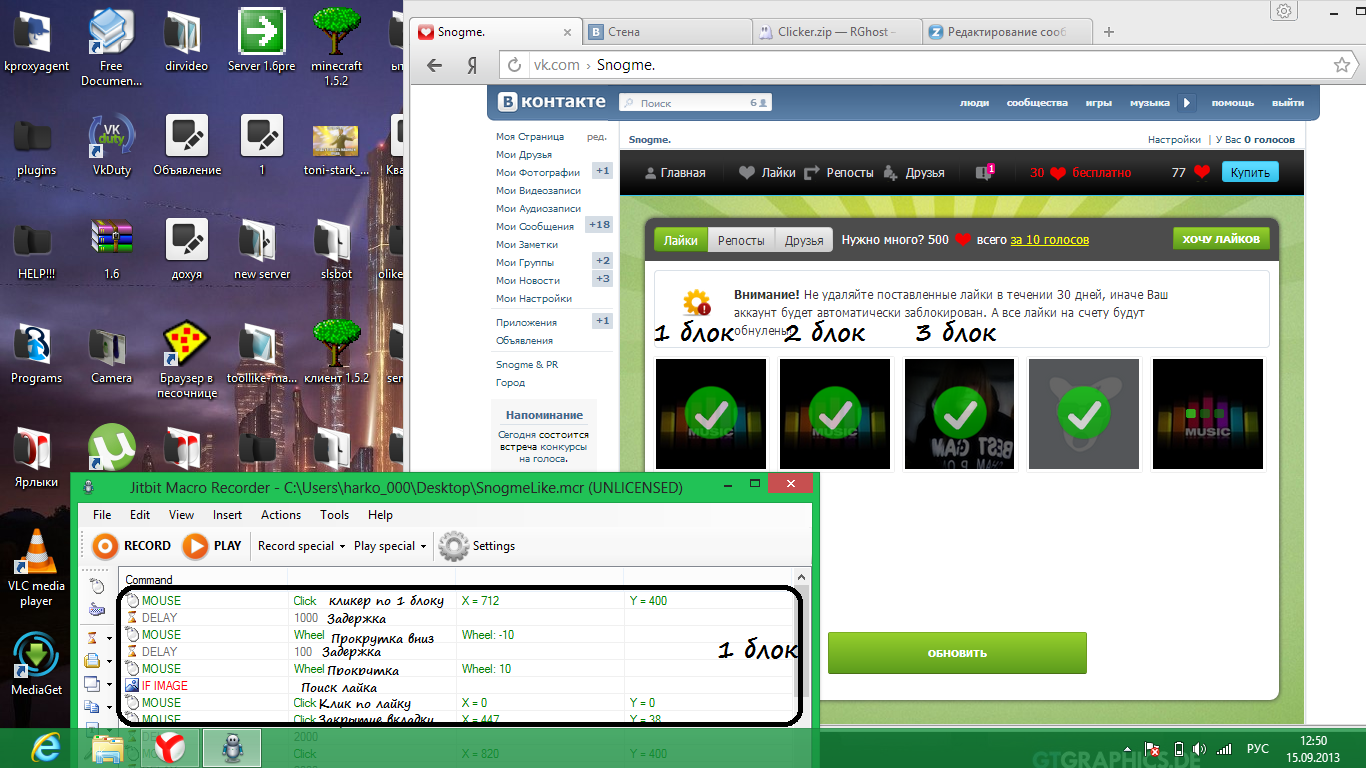The image size is (1366, 768).
Task: Click the VK music player play arrow
Action: 1186,102
